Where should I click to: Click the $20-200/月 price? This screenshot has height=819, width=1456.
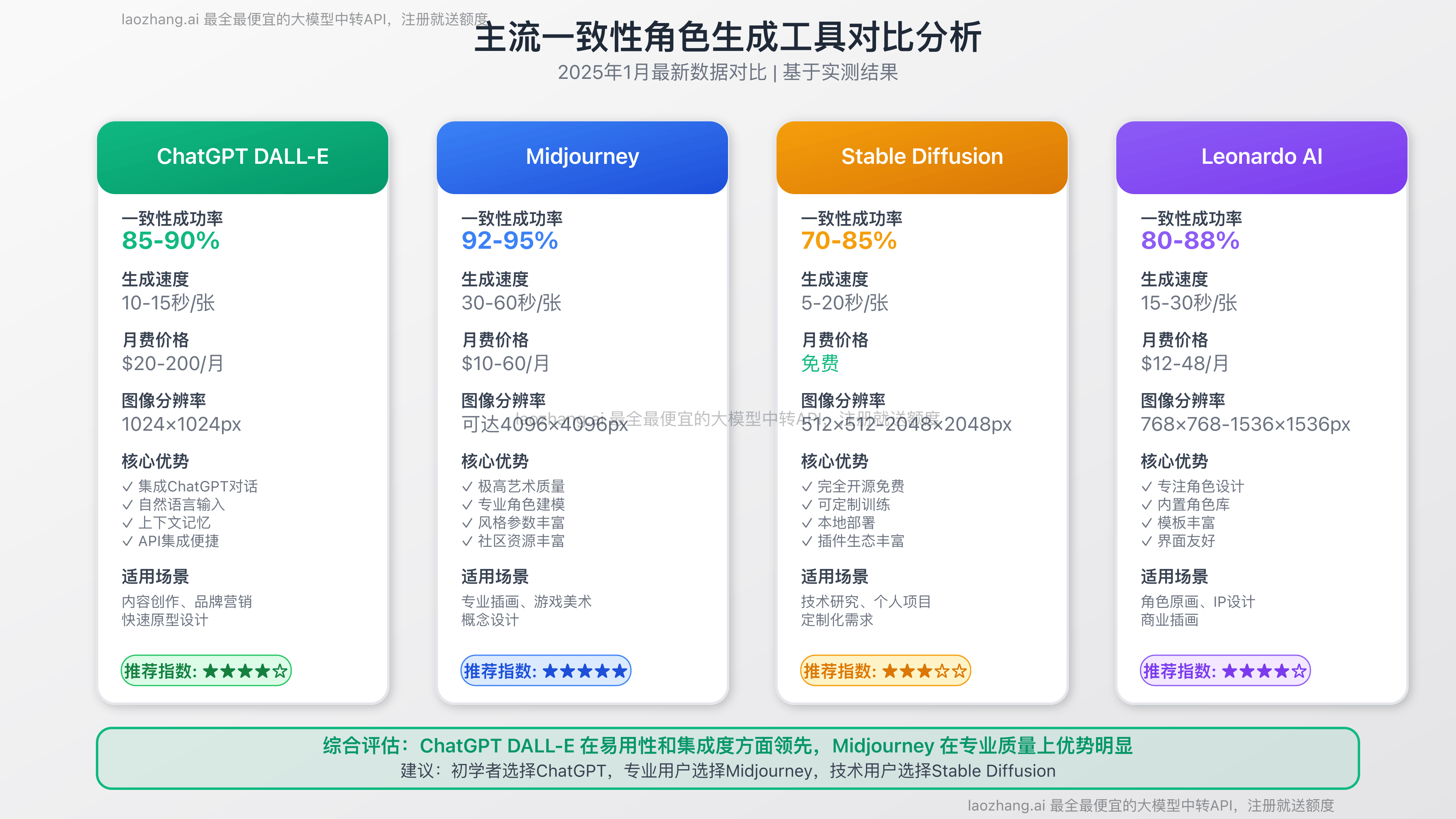(x=173, y=364)
